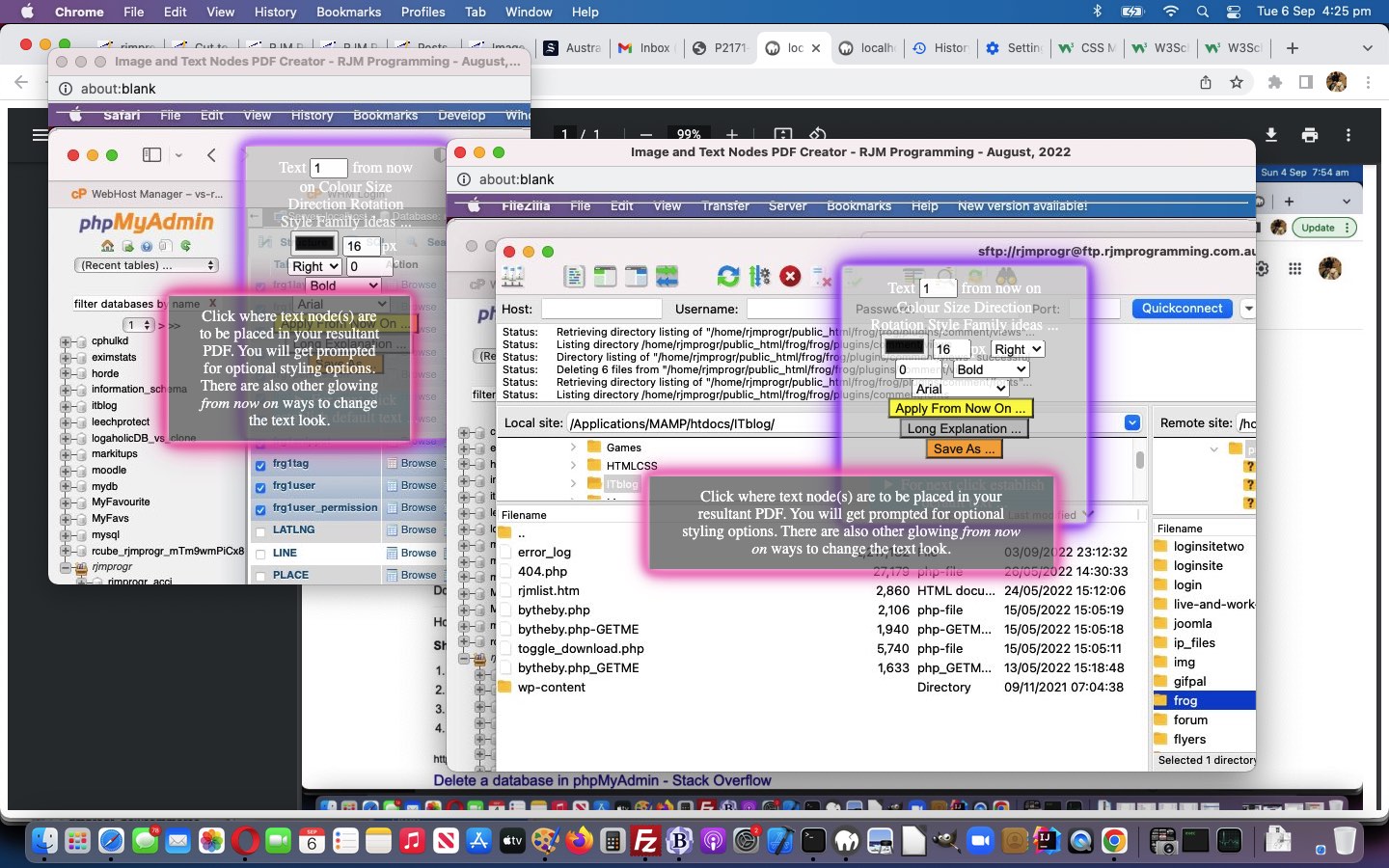Open Finder from the Dock
The image size is (1389, 868).
point(44,841)
